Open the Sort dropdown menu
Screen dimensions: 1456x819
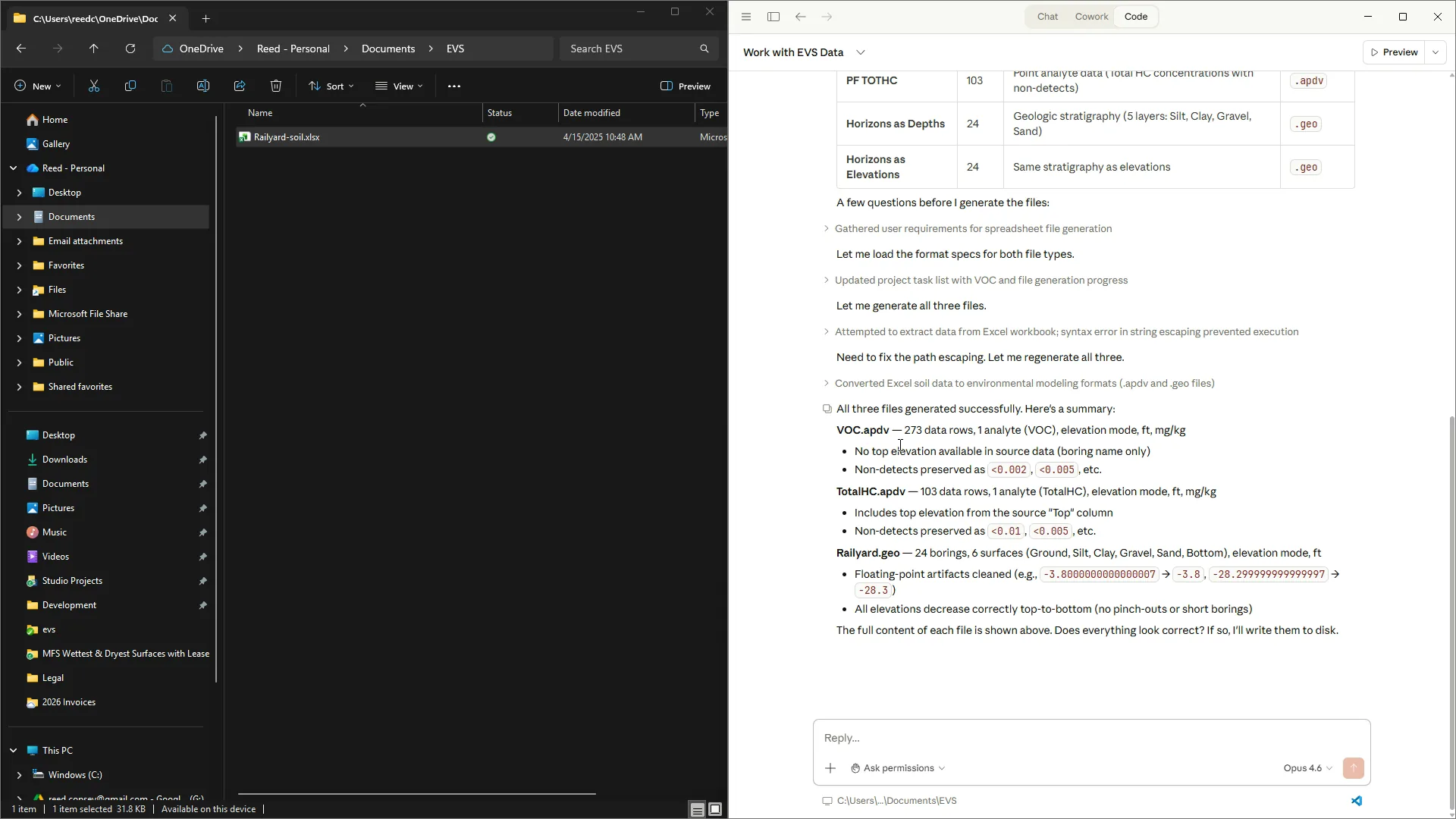[331, 86]
